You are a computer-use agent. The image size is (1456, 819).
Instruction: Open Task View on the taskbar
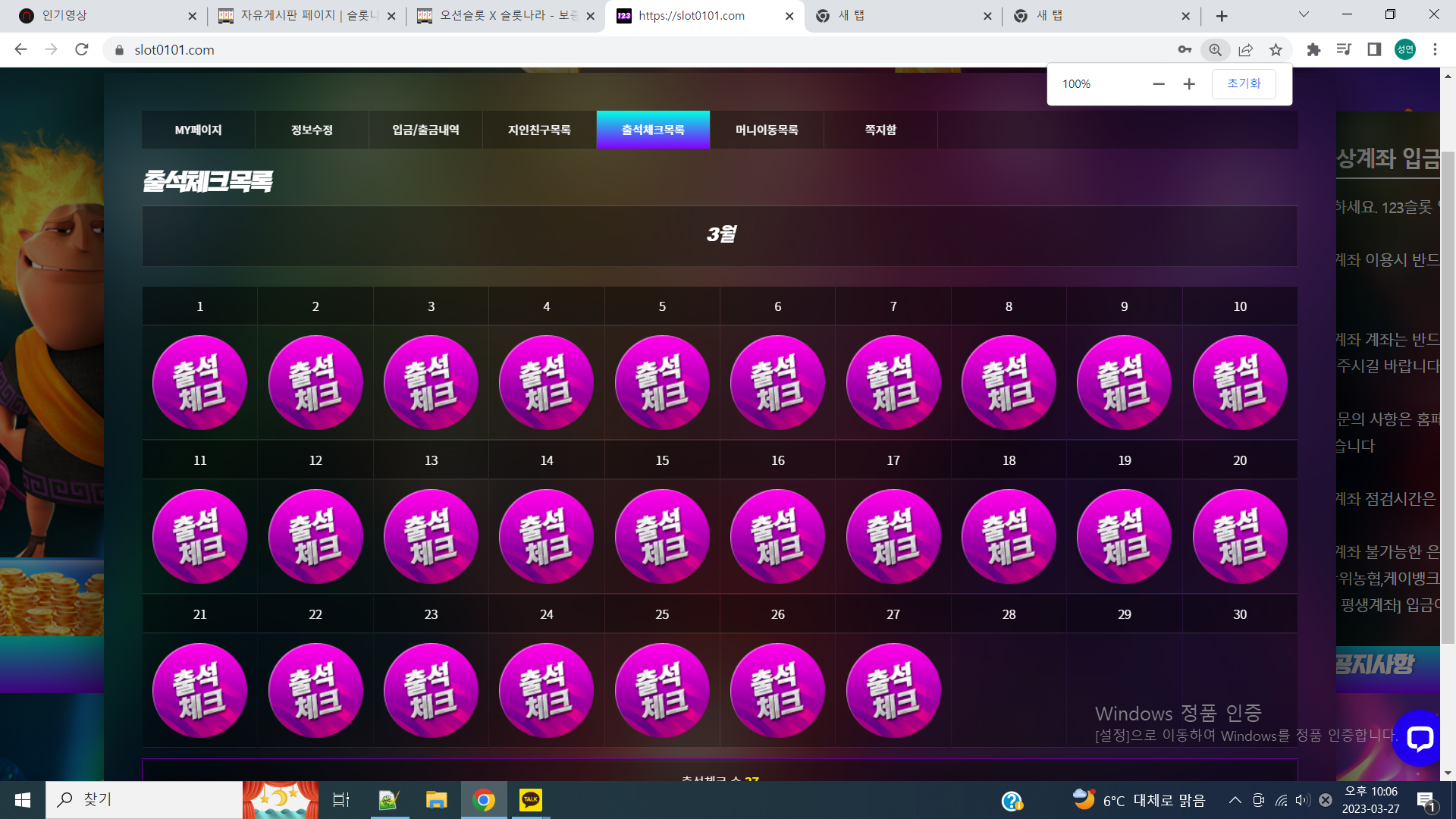click(x=341, y=800)
